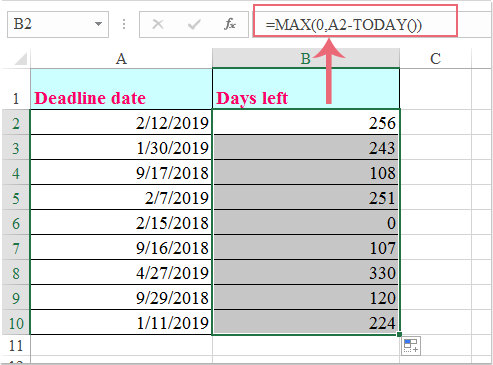
Task: Cancel the formula entry with the X icon
Action: tap(158, 24)
